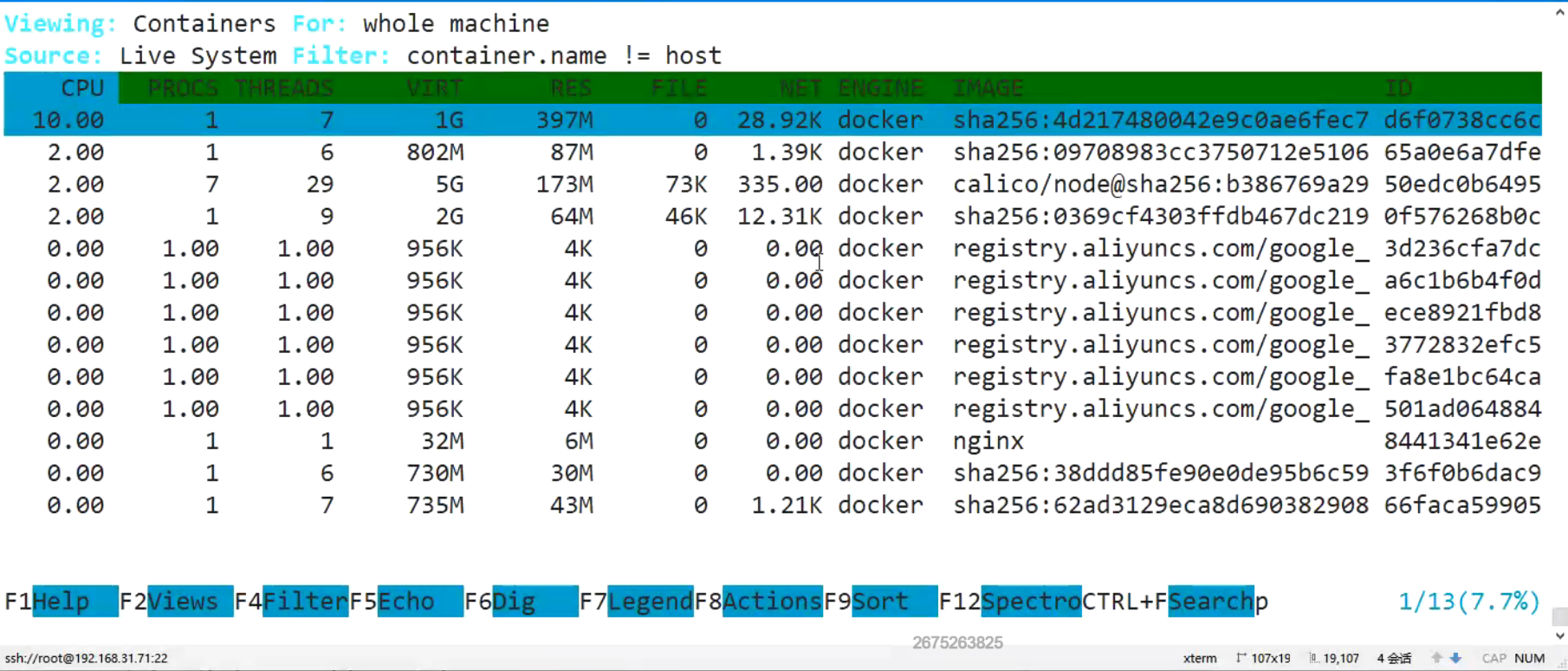Click the 73K FILE value

click(x=686, y=184)
